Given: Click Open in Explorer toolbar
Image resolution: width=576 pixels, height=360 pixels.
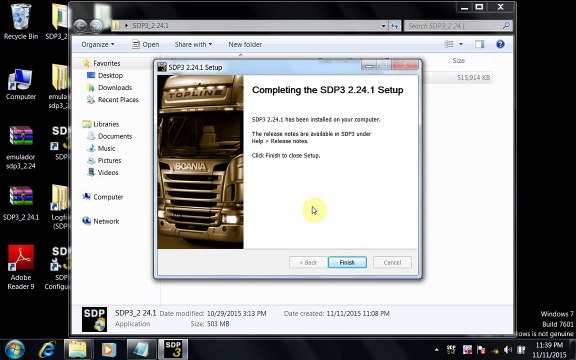Looking at the screenshot, I should pos(146,44).
